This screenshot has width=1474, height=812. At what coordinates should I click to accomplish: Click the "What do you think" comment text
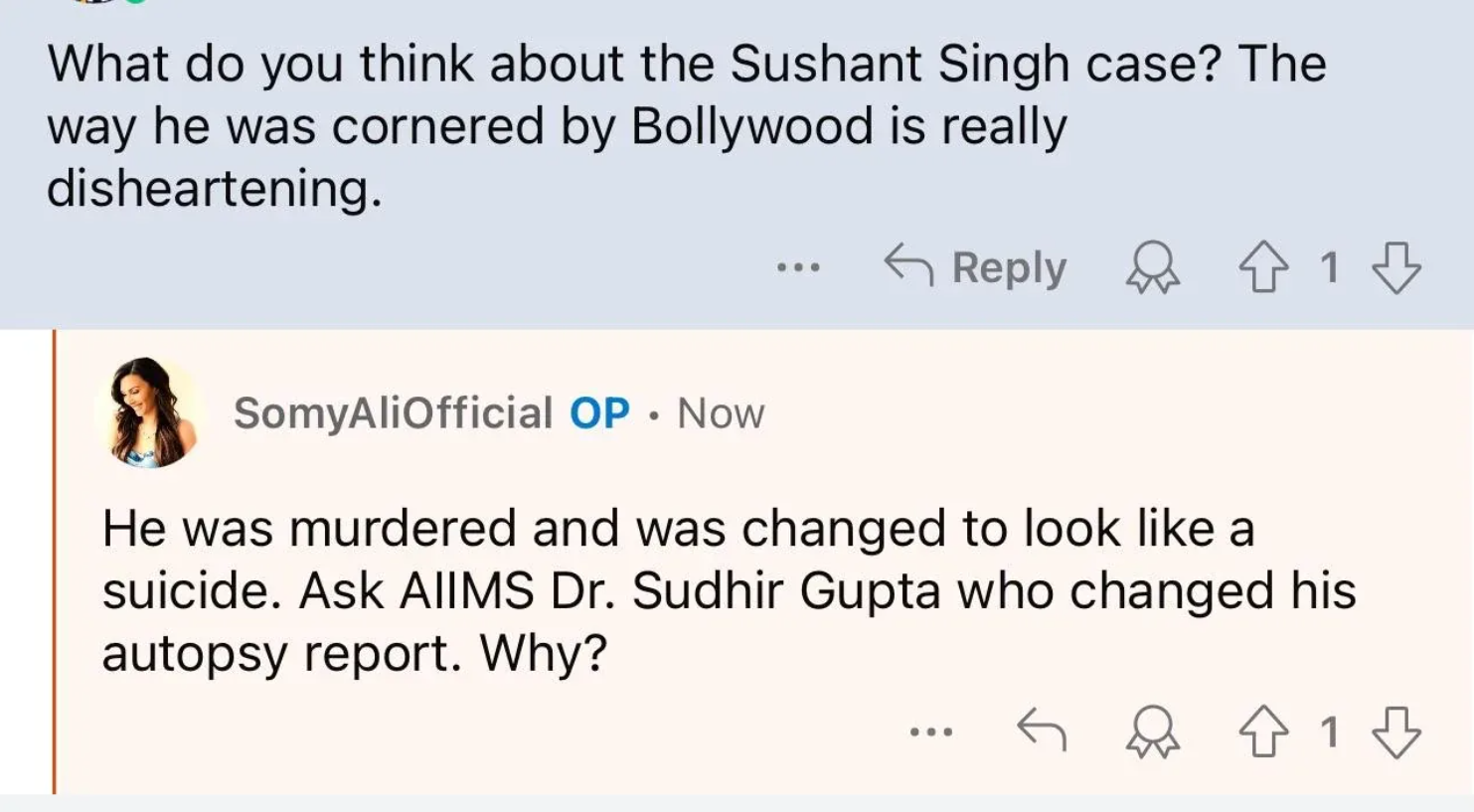686,125
